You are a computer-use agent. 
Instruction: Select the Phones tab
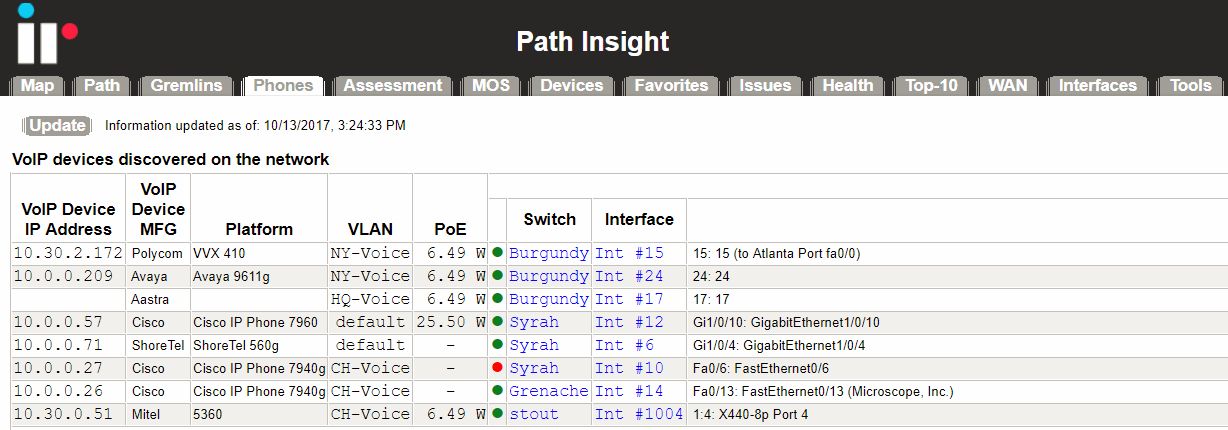pyautogui.click(x=284, y=86)
